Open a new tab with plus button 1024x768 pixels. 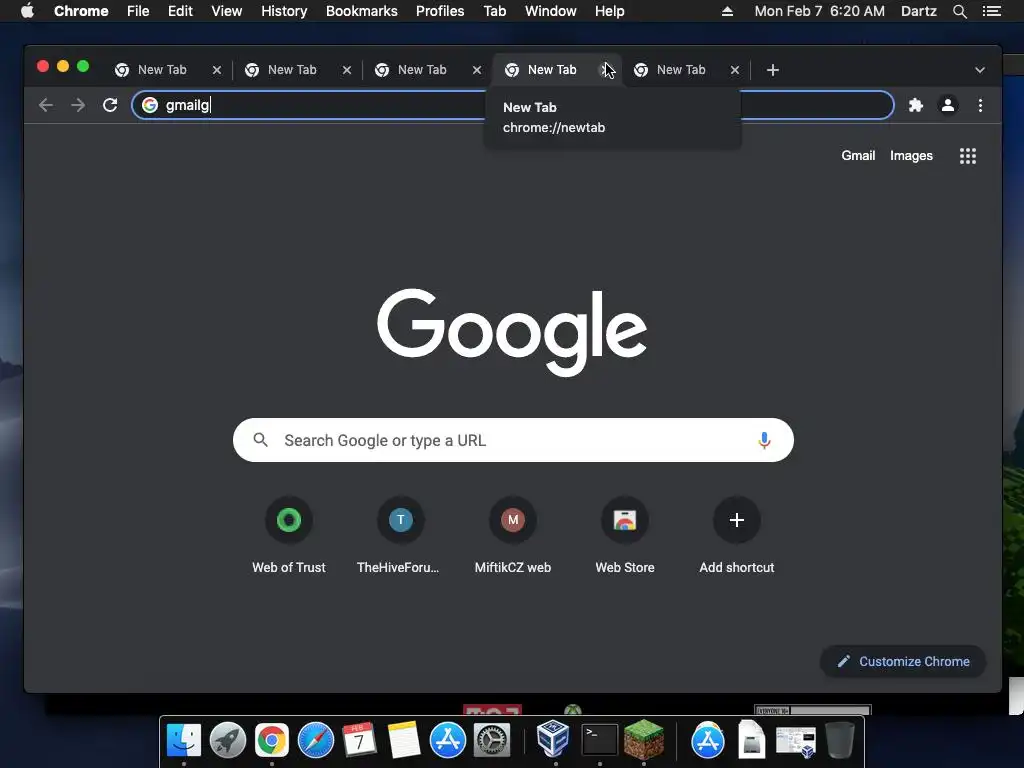773,70
